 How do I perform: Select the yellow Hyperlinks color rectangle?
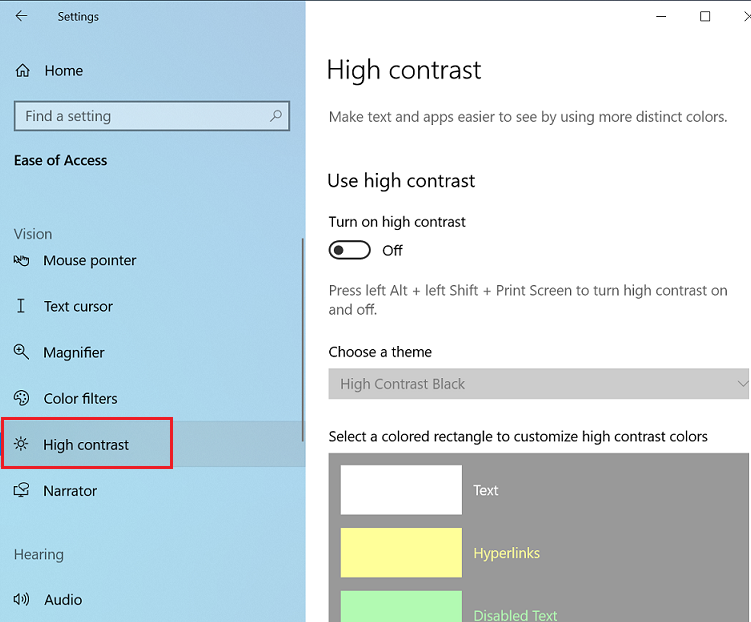point(401,553)
